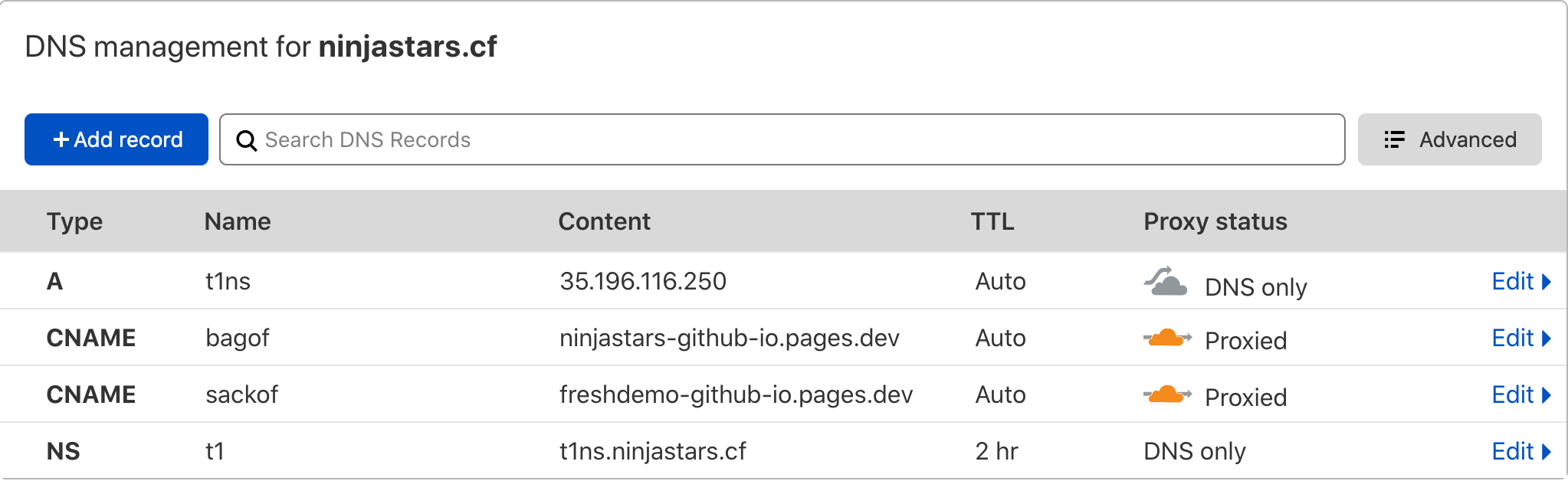This screenshot has height=481, width=1568.
Task: Expand the bagof record edit arrow
Action: (x=1547, y=339)
